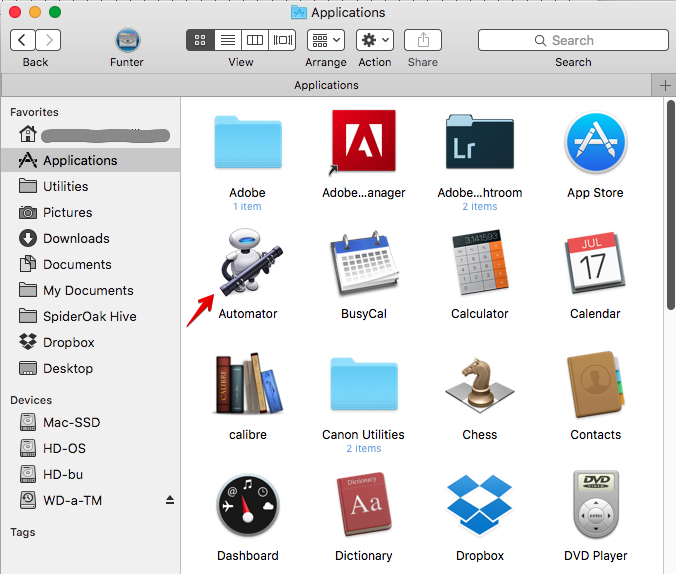
Task: Launch the Calculator app
Action: click(x=480, y=265)
